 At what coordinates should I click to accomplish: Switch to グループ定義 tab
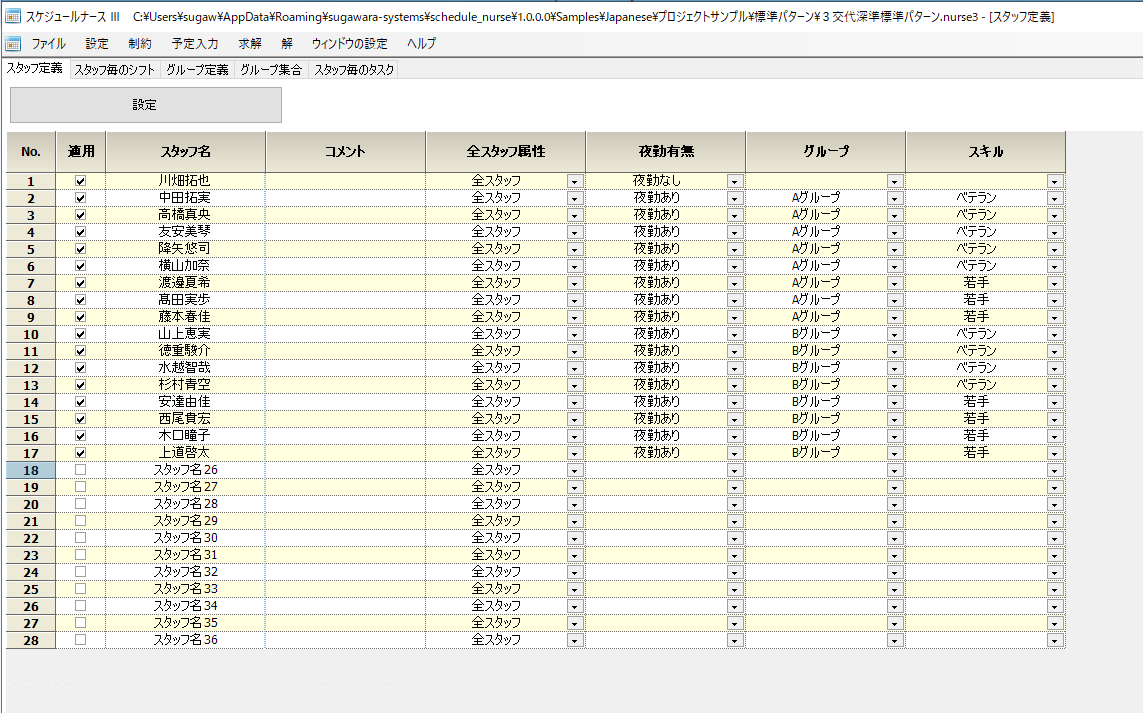click(x=197, y=70)
